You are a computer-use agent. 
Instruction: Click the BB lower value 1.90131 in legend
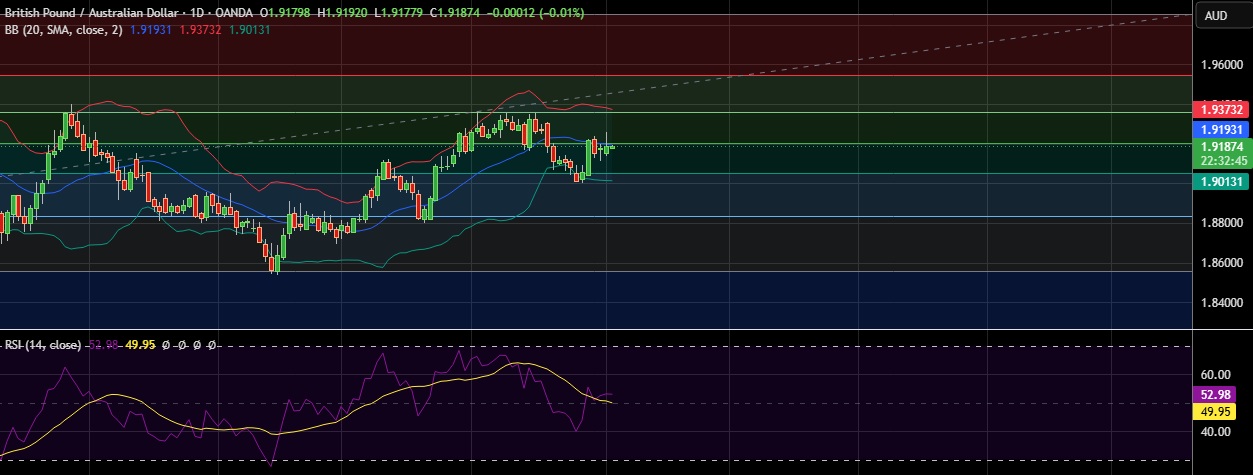(x=249, y=30)
